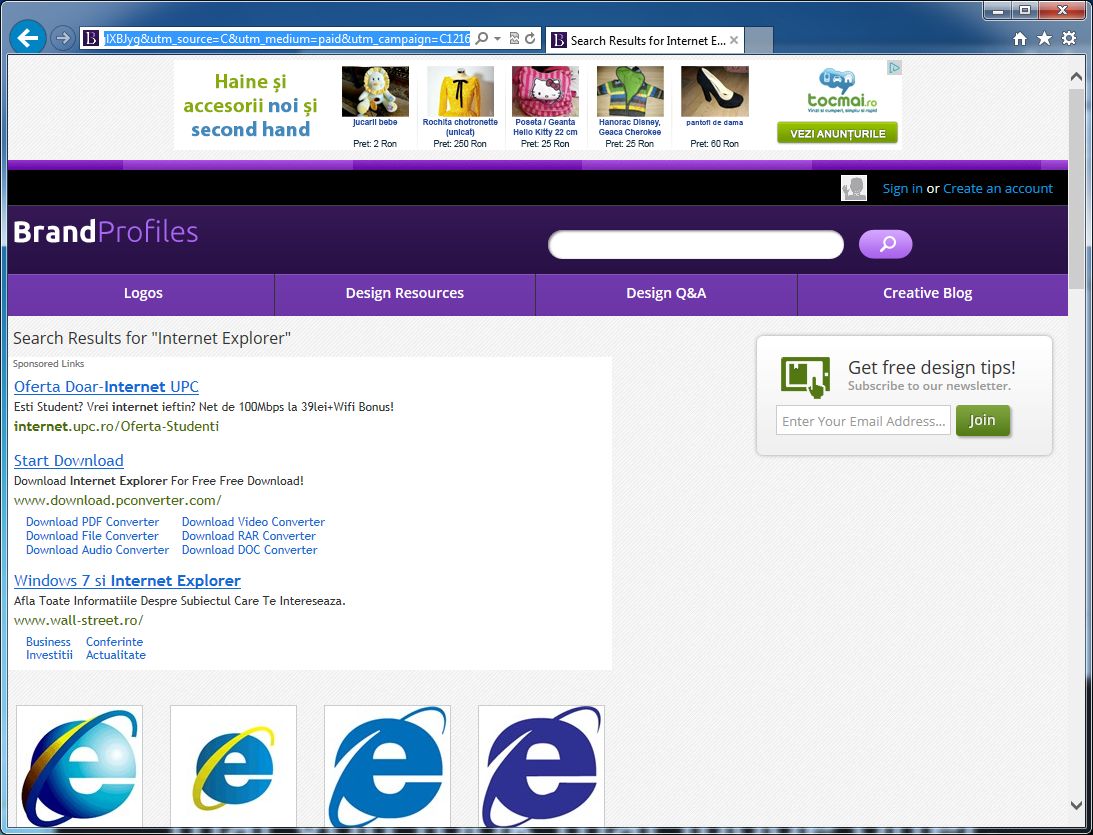Image resolution: width=1093 pixels, height=835 pixels.
Task: Go back with the browser back arrow
Action: click(28, 38)
